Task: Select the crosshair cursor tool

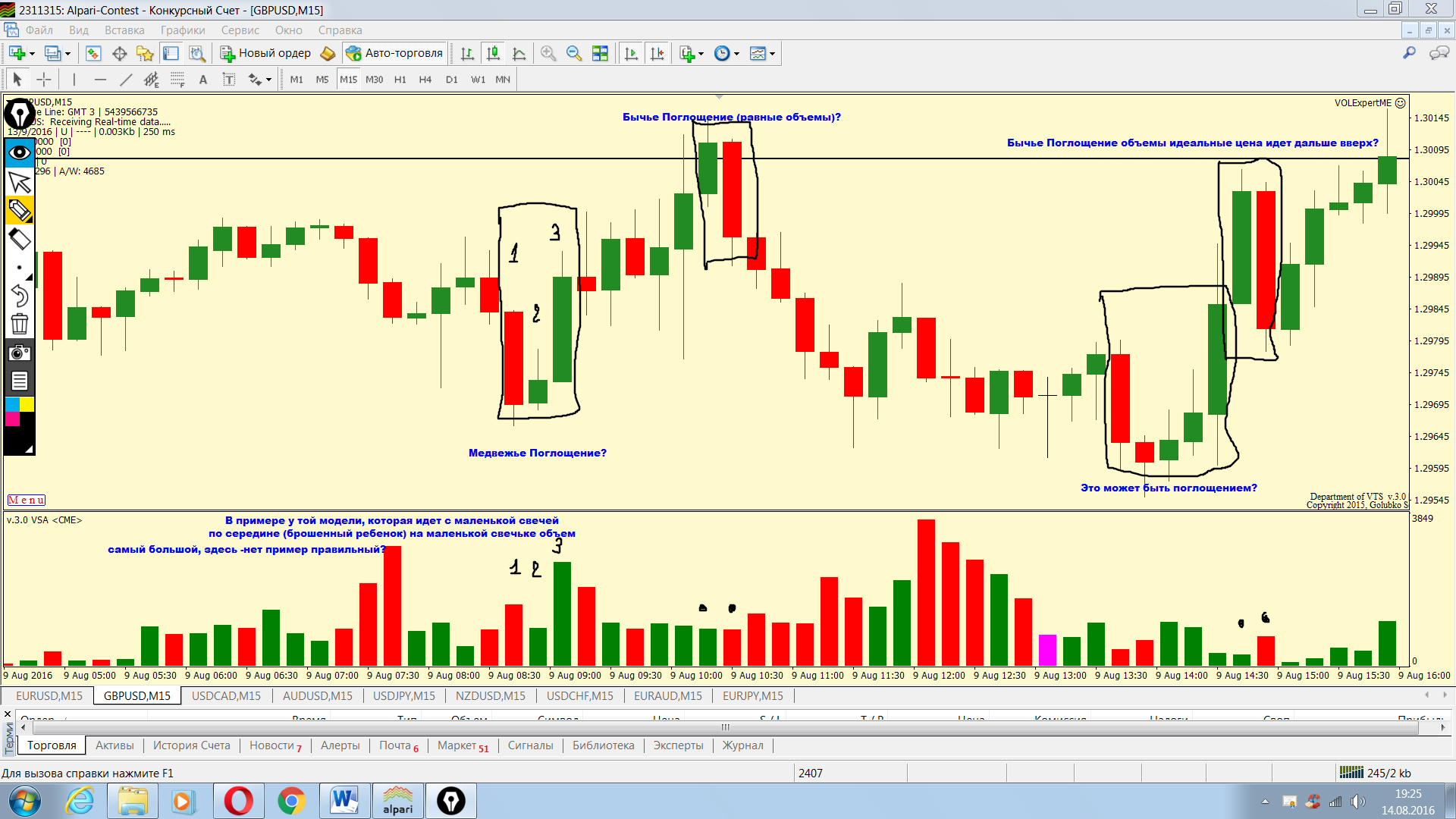Action: (x=44, y=80)
